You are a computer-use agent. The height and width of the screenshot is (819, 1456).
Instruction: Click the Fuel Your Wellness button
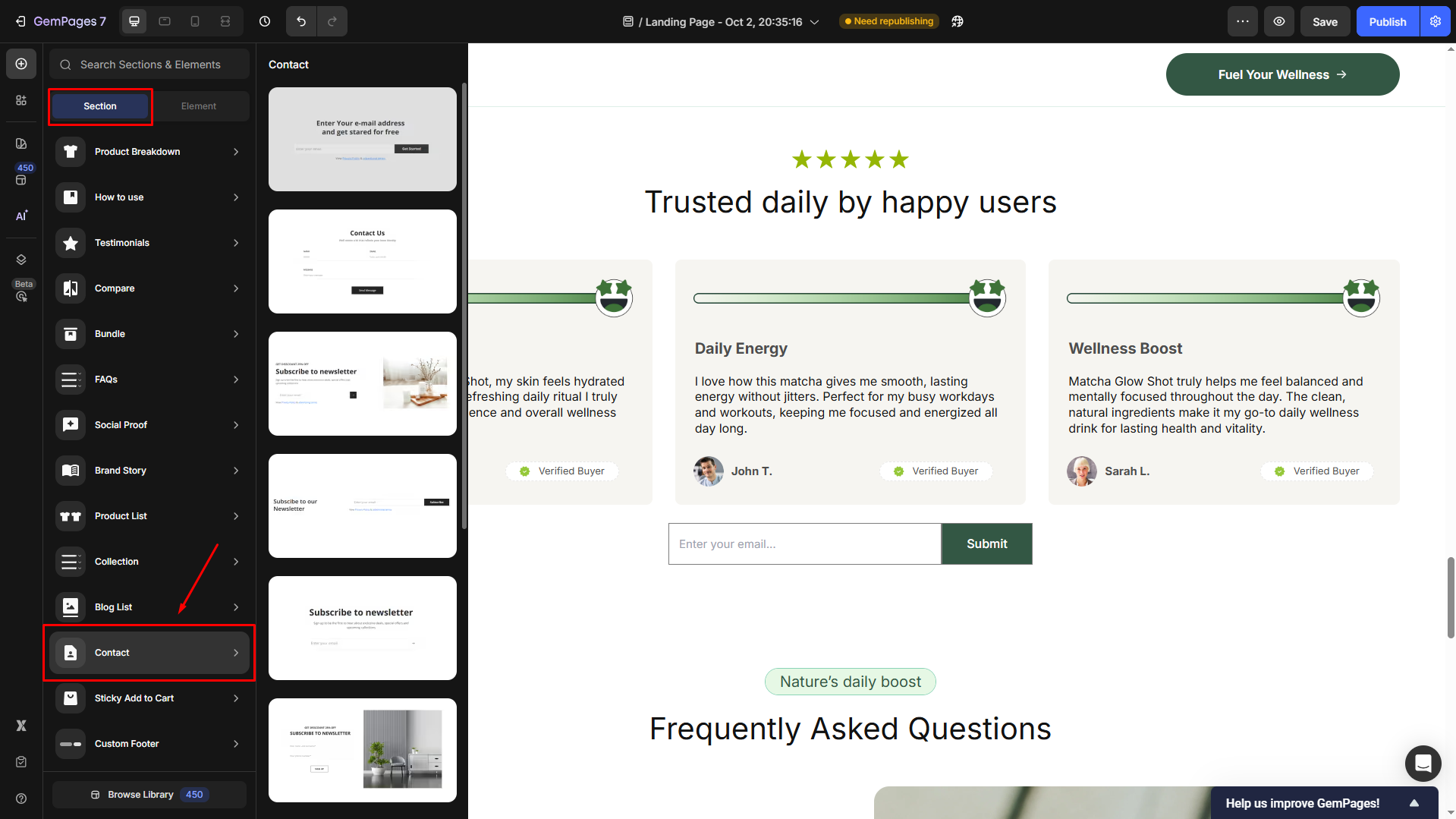(1282, 74)
